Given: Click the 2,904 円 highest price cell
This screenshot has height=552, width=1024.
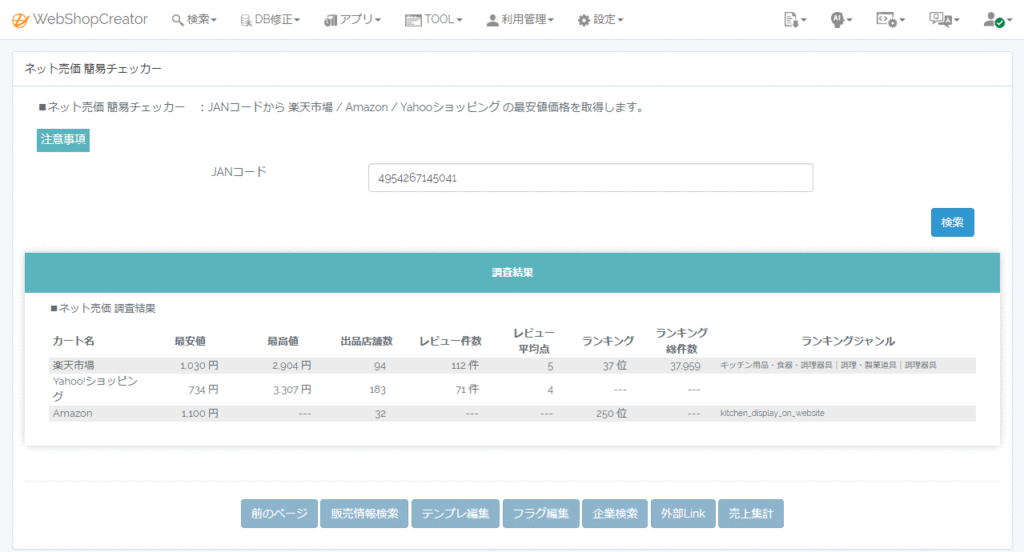Looking at the screenshot, I should [291, 366].
